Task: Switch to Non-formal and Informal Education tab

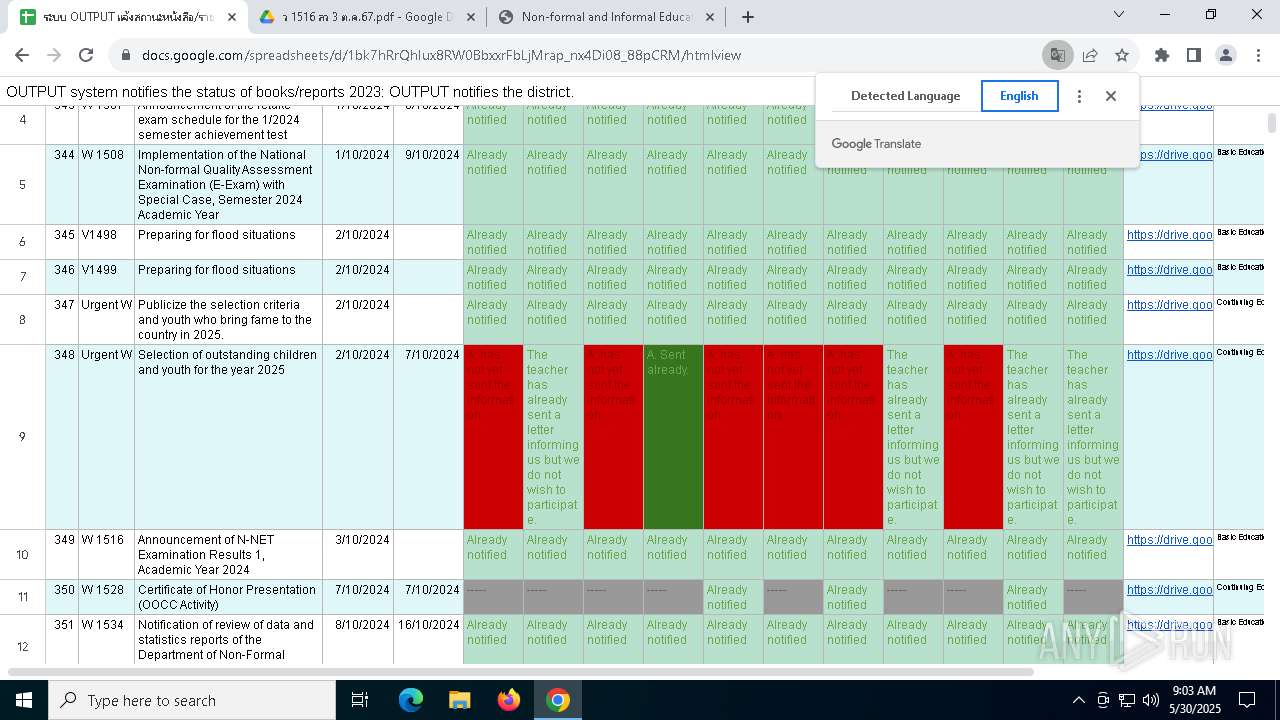Action: click(605, 17)
